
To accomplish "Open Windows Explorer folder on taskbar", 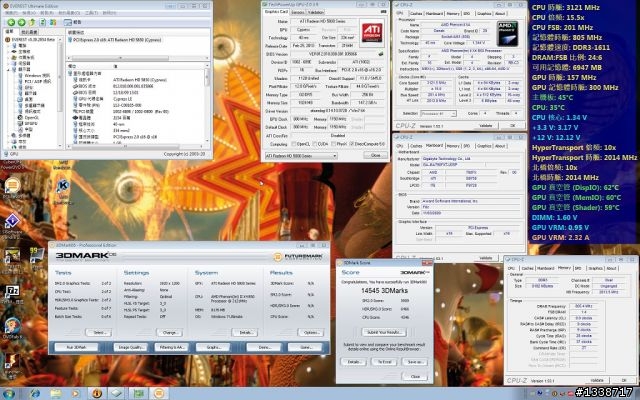I will pyautogui.click(x=56, y=394).
